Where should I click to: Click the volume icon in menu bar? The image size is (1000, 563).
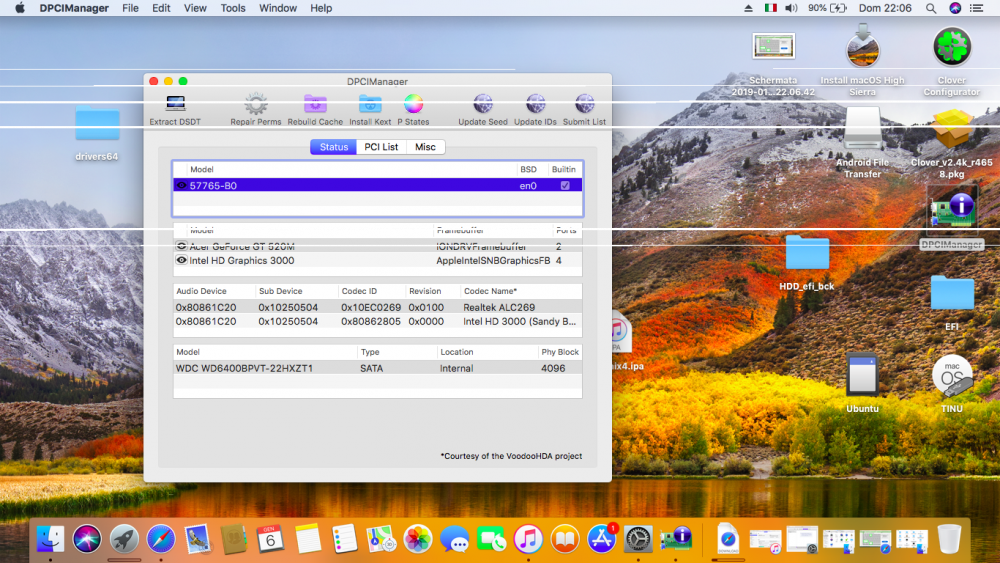(791, 8)
